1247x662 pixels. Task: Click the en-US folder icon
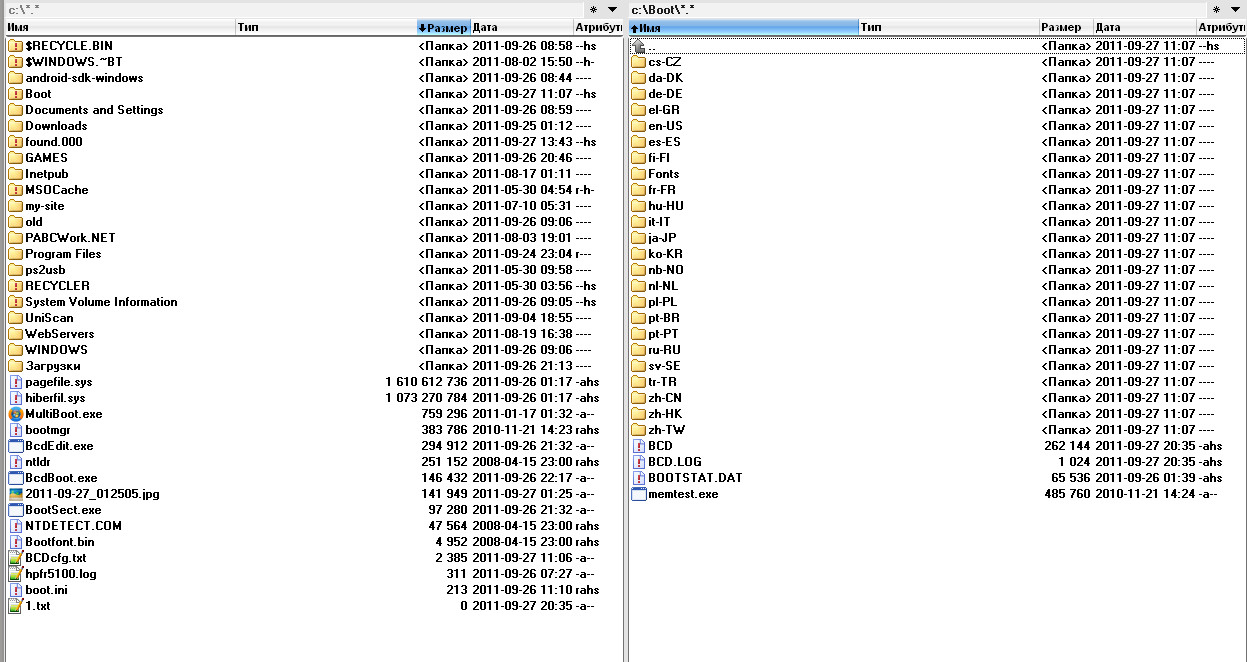tap(640, 126)
